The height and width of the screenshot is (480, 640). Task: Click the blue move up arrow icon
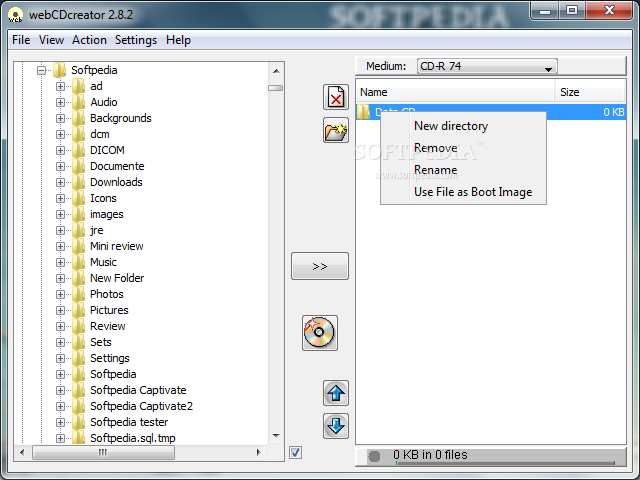[x=336, y=393]
